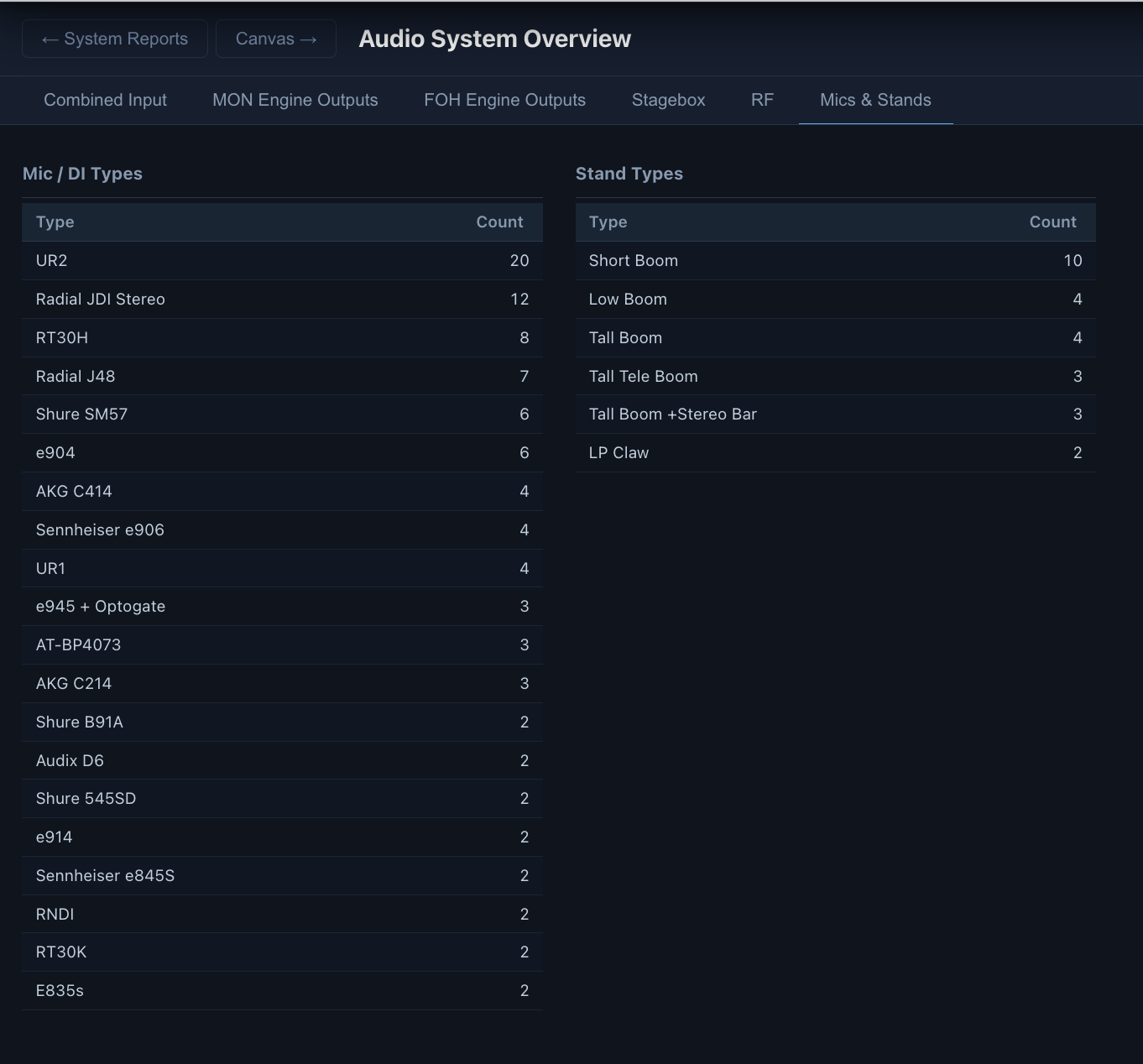Screen dimensions: 1143x1064
Task: Click the RT30H mic type
Action: 282,338
